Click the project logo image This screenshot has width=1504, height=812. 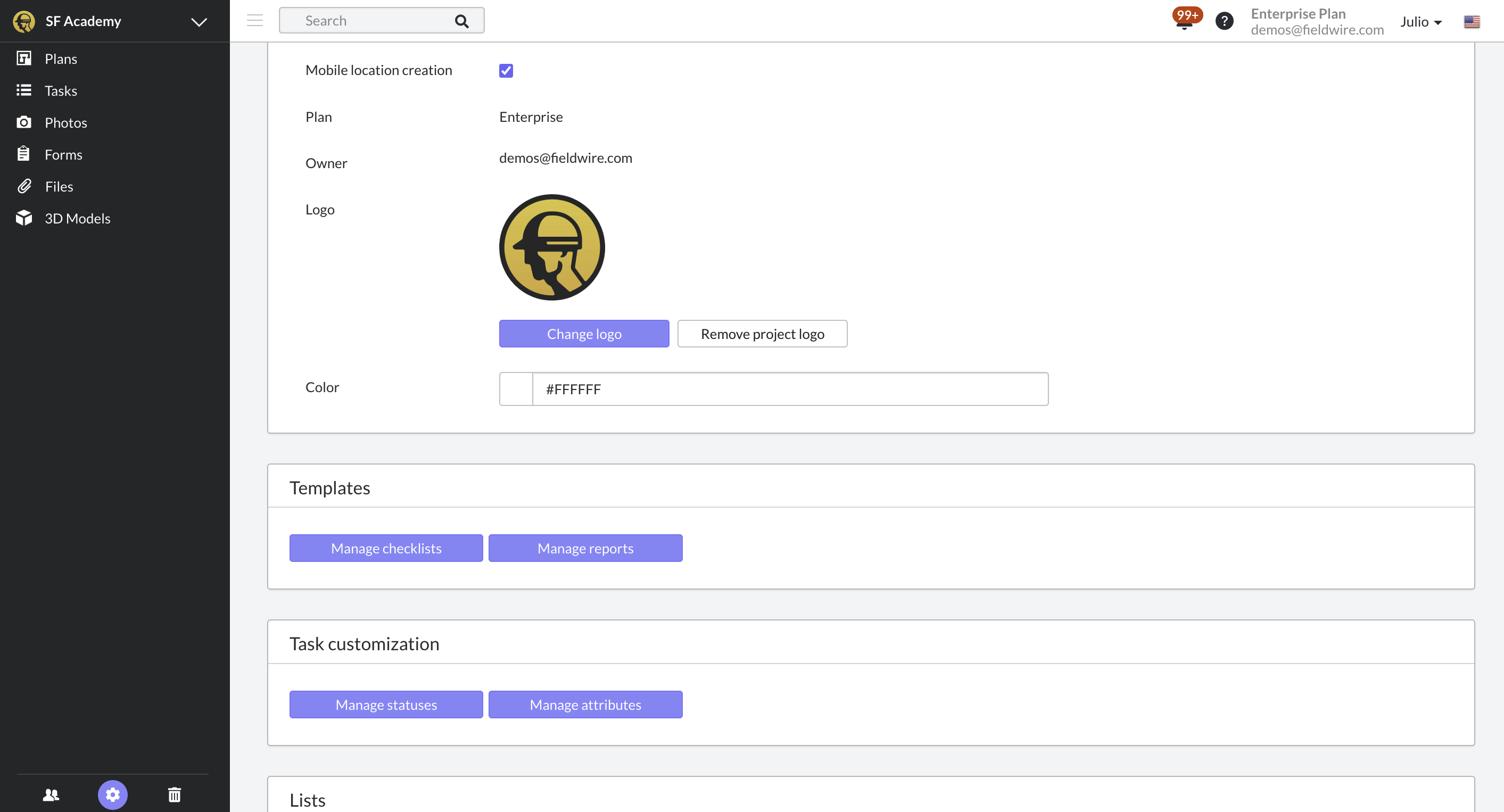point(552,247)
